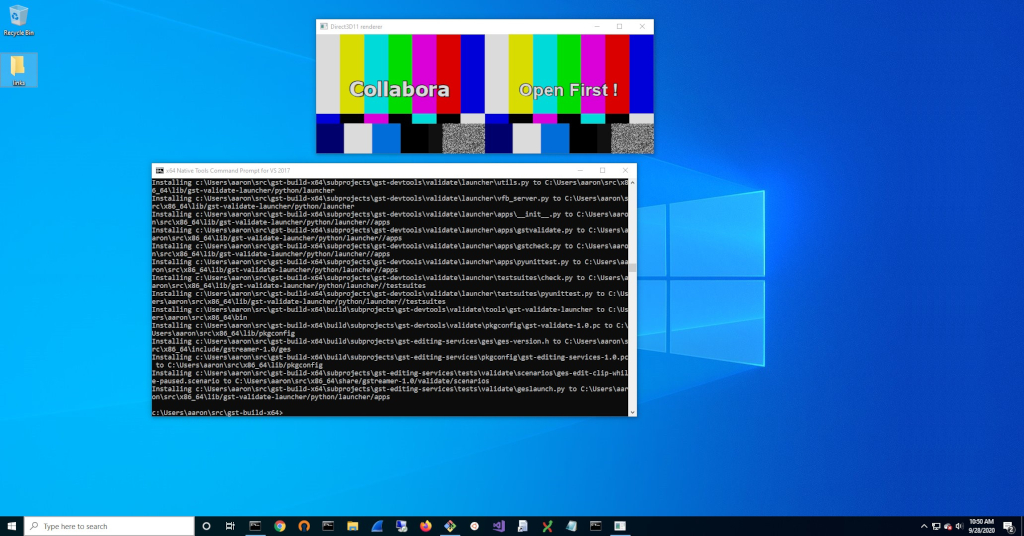The image size is (1024, 536).
Task: Launch Google Chrome from the taskbar
Action: 280,526
